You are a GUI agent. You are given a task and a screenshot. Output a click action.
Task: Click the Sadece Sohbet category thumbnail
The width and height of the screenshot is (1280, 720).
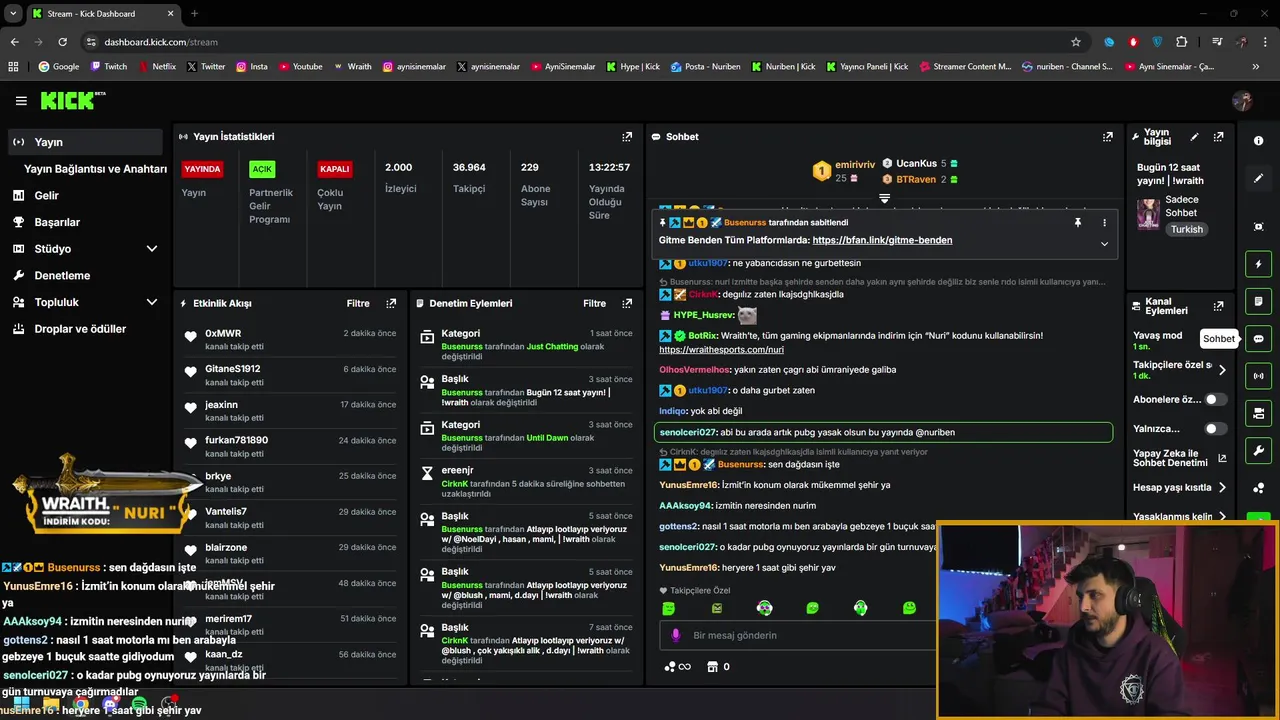pyautogui.click(x=1148, y=213)
